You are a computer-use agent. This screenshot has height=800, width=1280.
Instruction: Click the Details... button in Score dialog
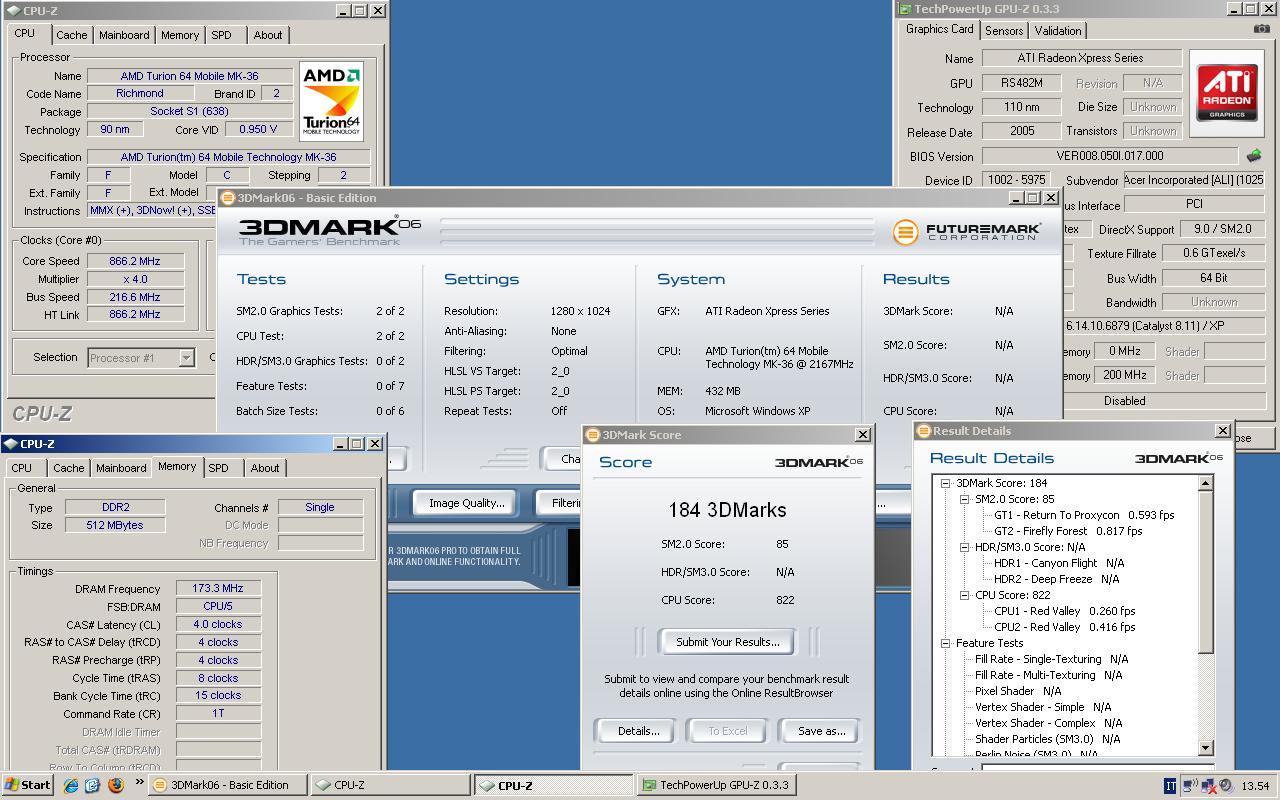(x=638, y=731)
